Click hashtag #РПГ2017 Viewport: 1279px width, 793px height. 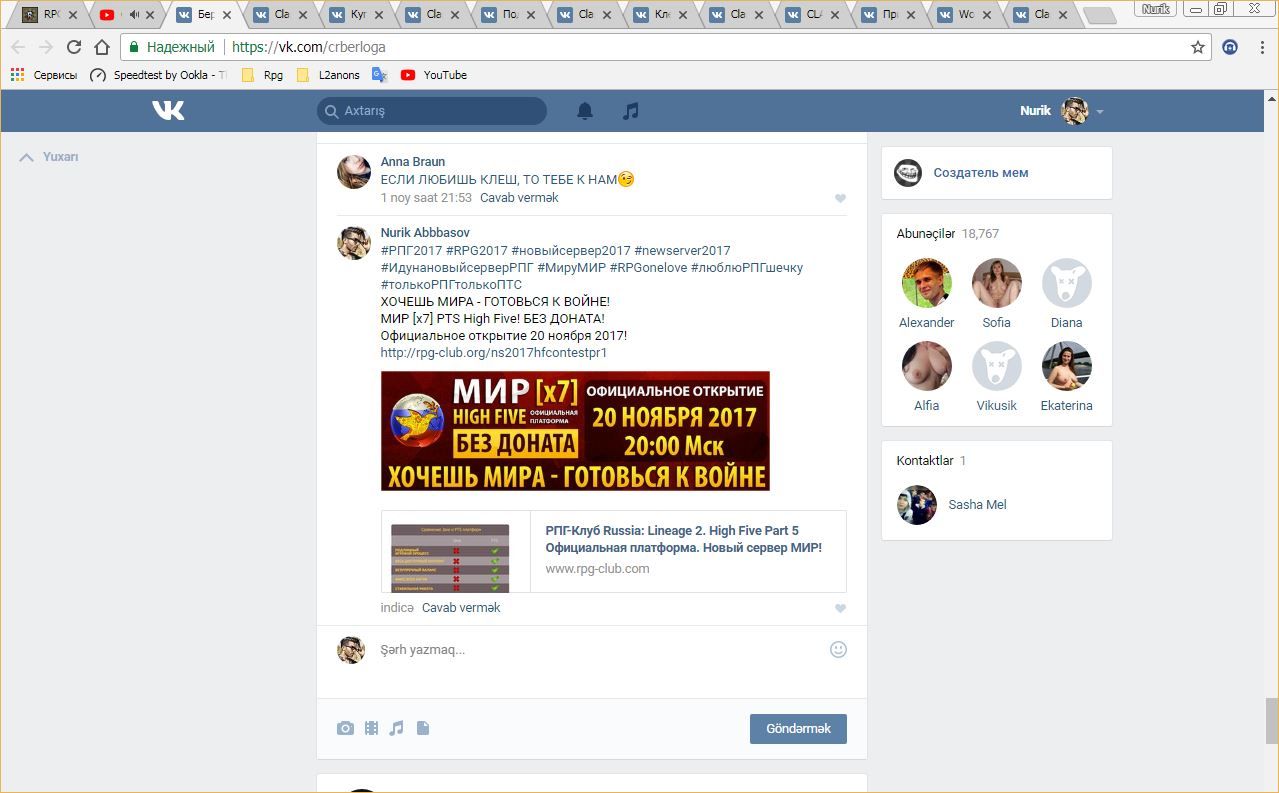click(x=411, y=251)
